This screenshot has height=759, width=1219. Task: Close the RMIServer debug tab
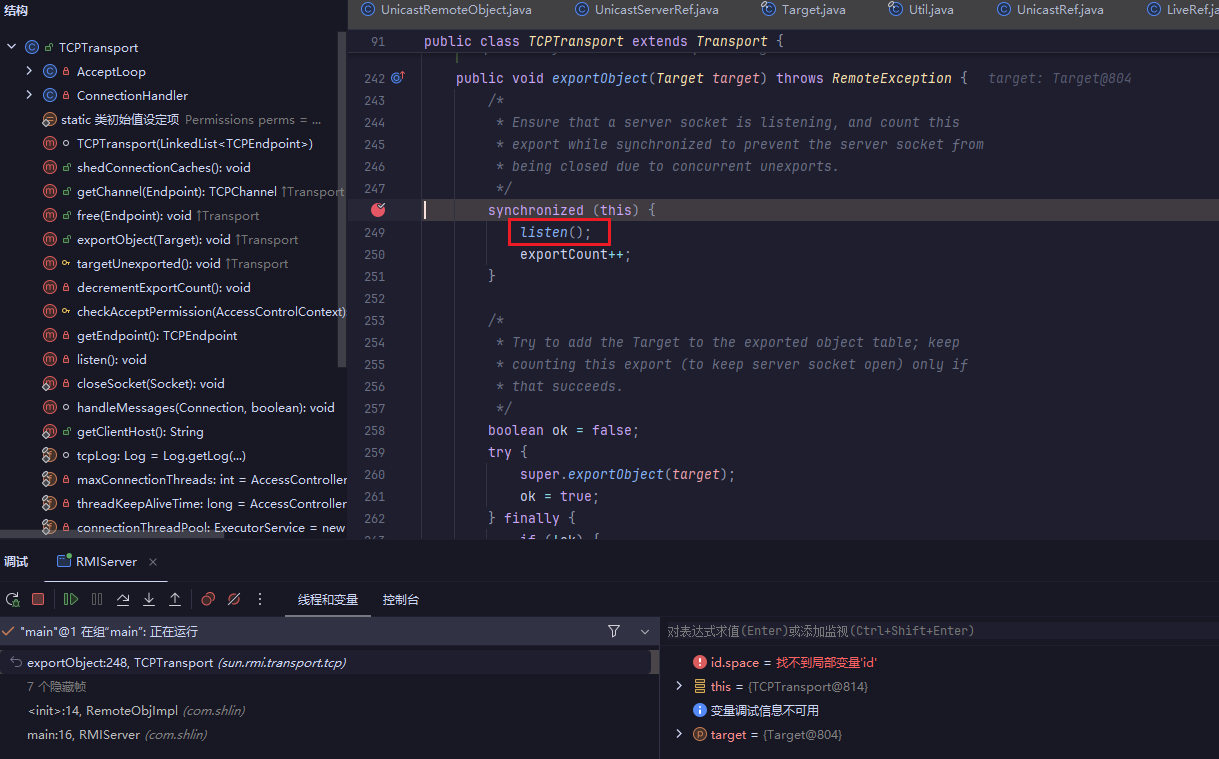(x=153, y=562)
